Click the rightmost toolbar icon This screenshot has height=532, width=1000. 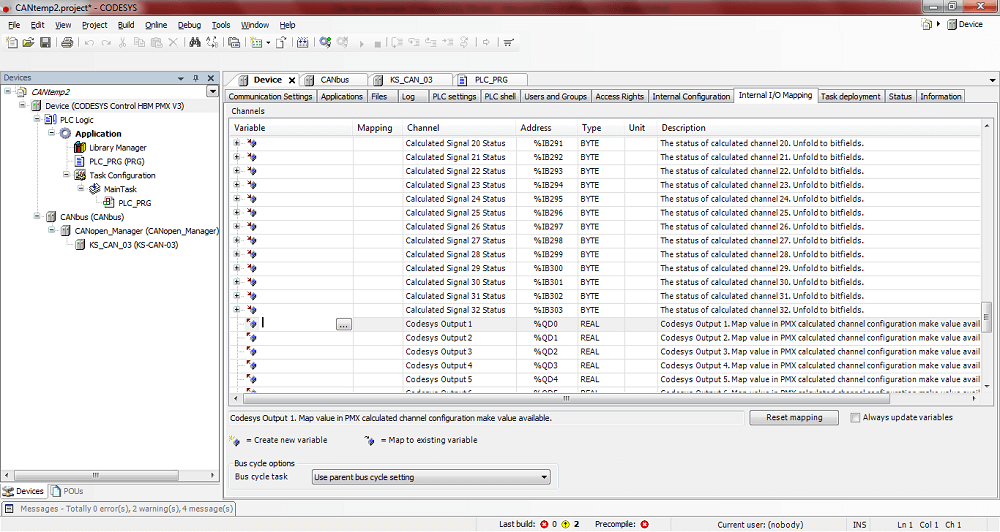click(508, 42)
